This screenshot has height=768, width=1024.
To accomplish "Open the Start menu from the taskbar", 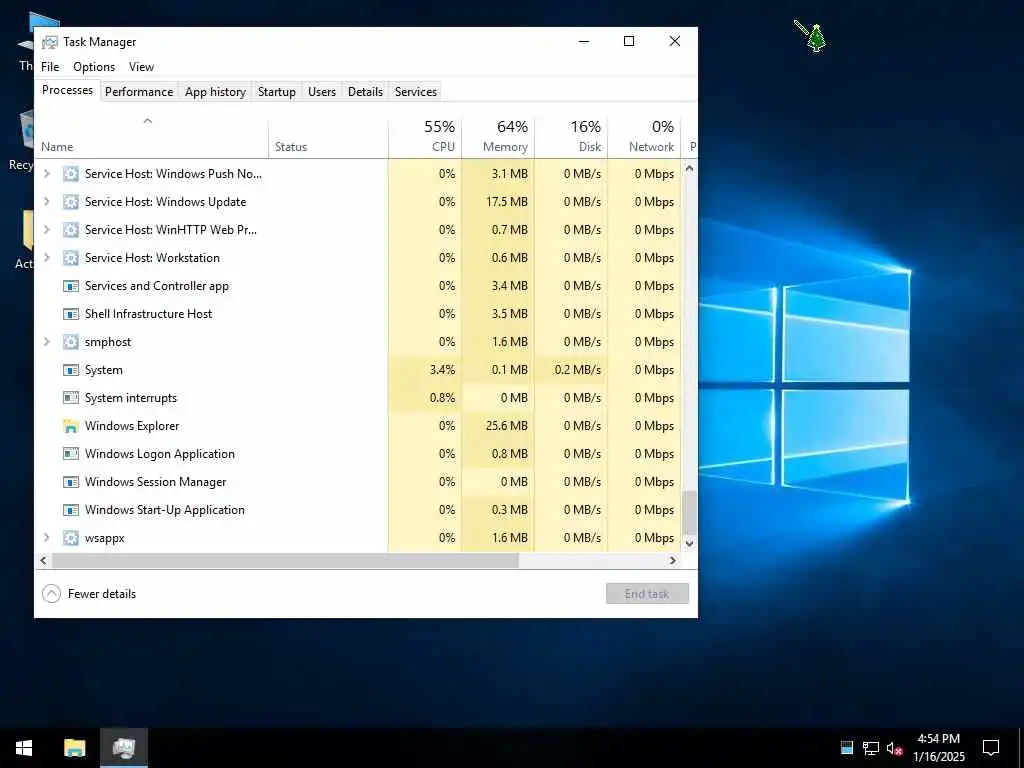I will [24, 748].
